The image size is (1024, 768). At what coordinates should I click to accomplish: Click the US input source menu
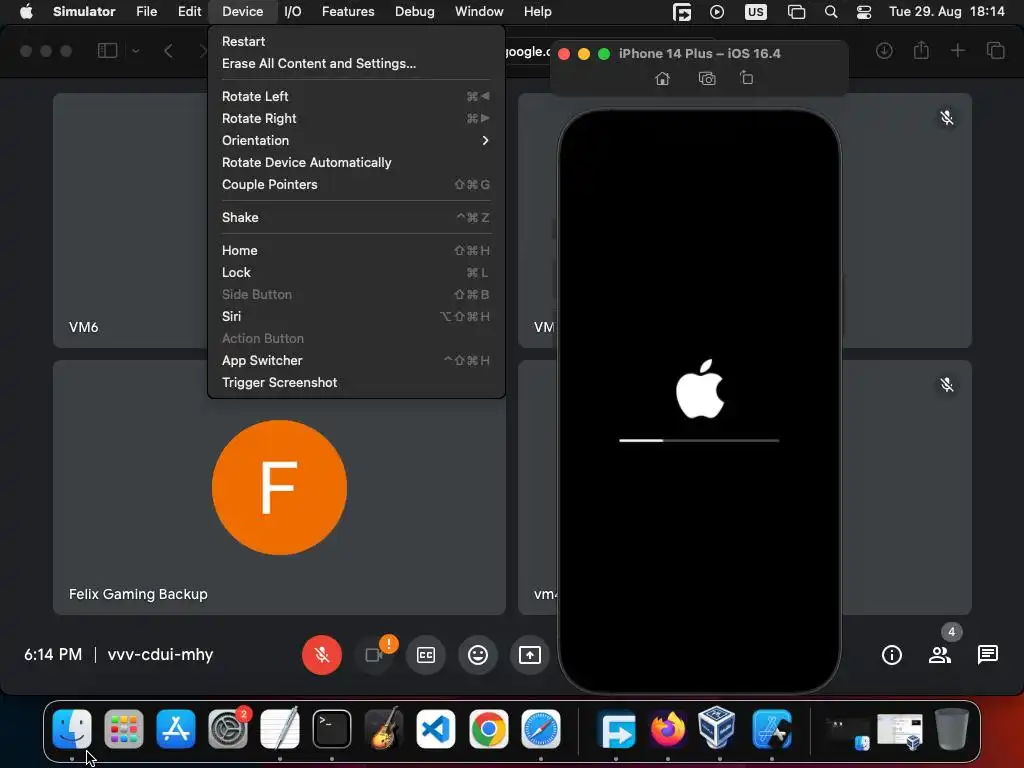[x=756, y=12]
